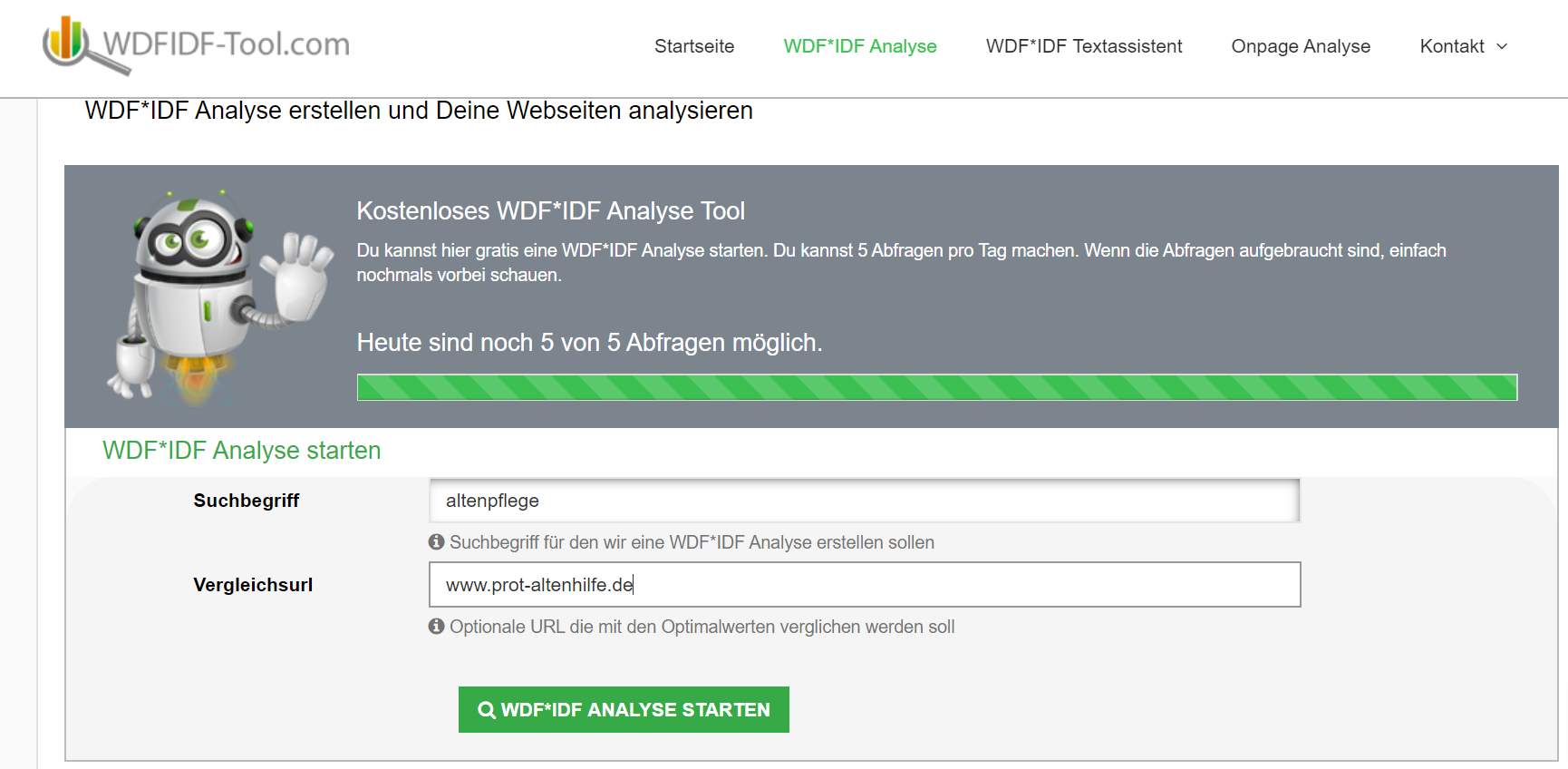Click 'Heute sind noch 5 von 5 Abfragen möglich.'
The width and height of the screenshot is (1568, 769).
(590, 343)
